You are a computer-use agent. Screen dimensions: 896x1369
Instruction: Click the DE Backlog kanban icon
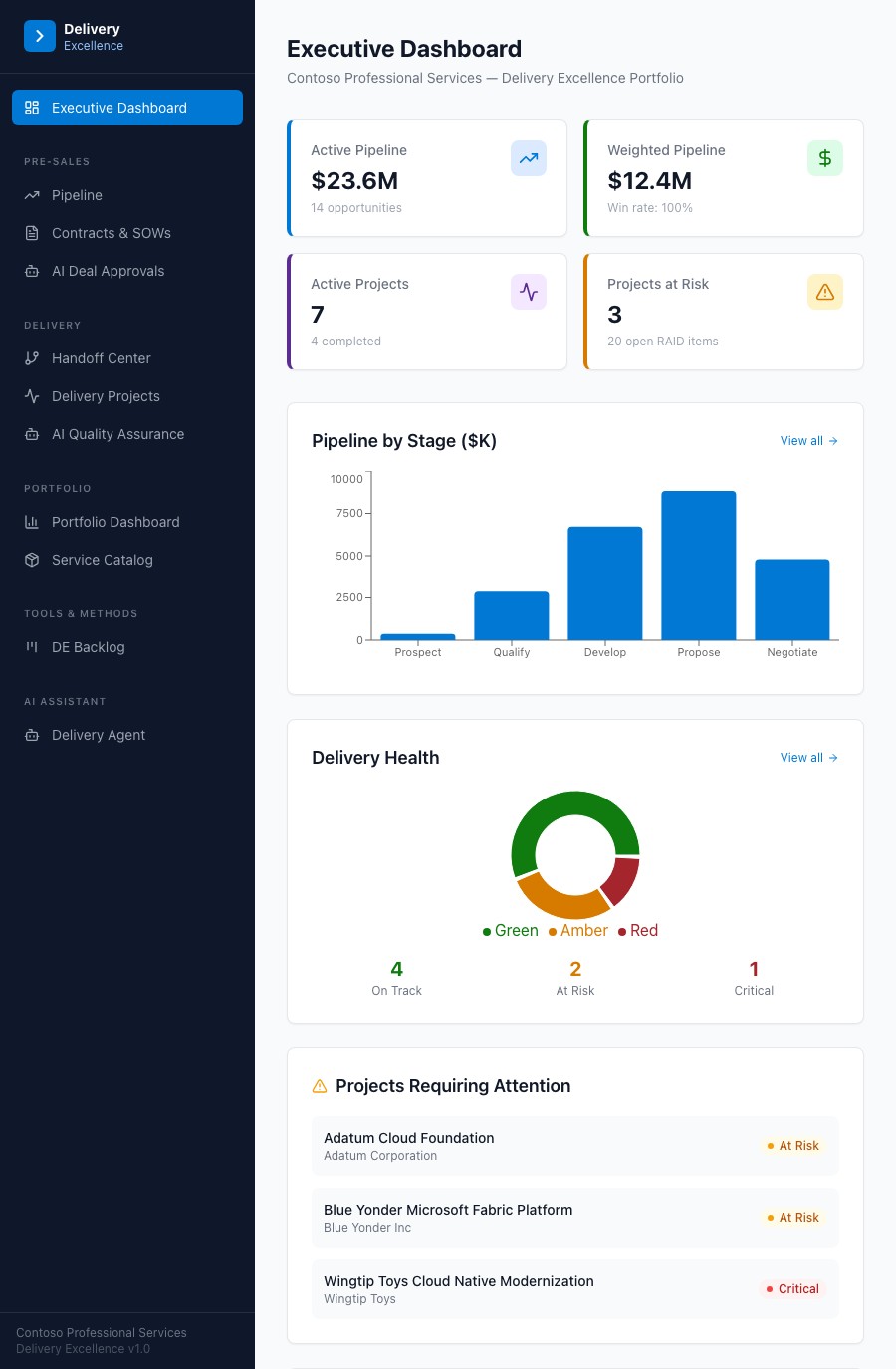(x=32, y=647)
